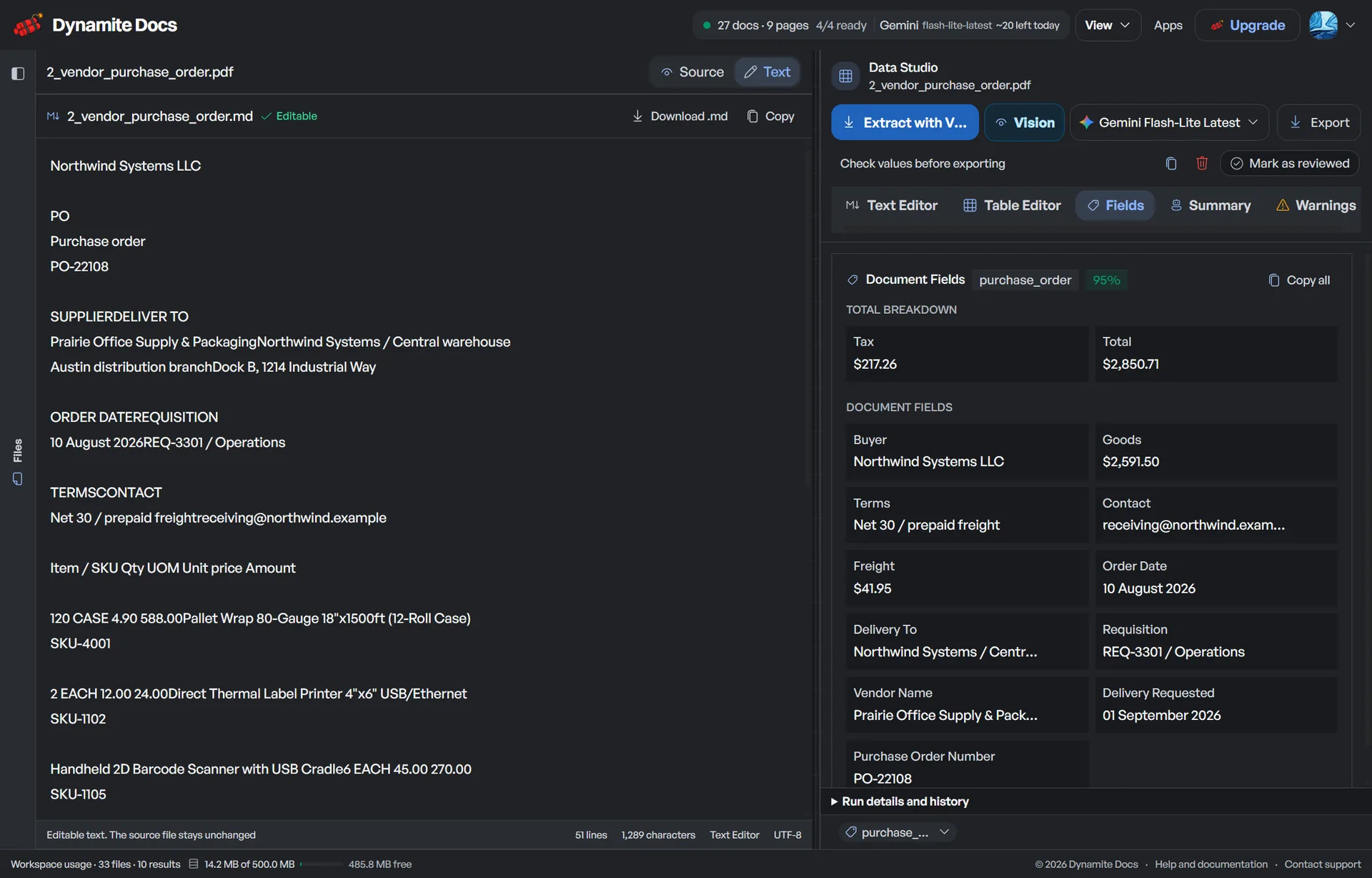This screenshot has height=878, width=1372.
Task: Click the Order Date 10 August 2026 field
Action: pos(1216,578)
